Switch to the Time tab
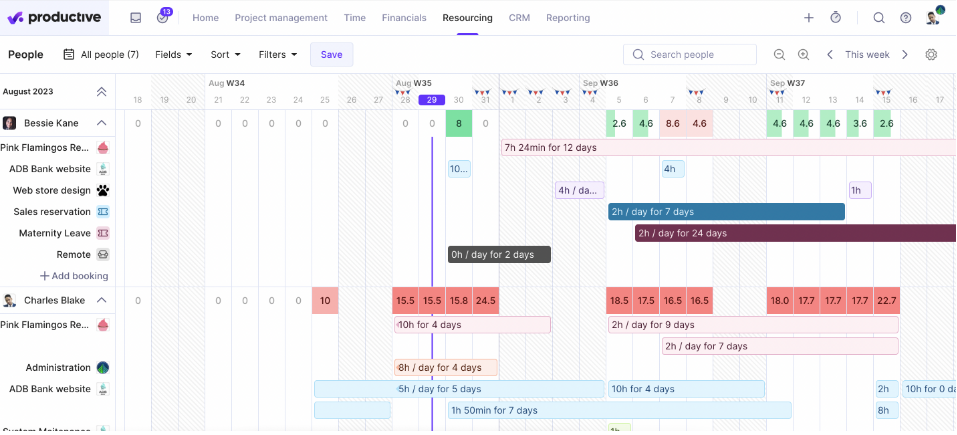 point(355,18)
